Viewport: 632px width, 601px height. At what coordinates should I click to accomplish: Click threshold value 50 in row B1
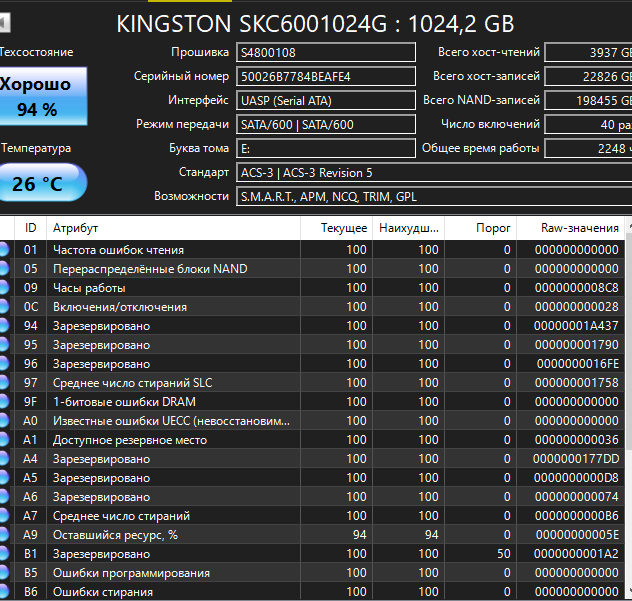(503, 554)
